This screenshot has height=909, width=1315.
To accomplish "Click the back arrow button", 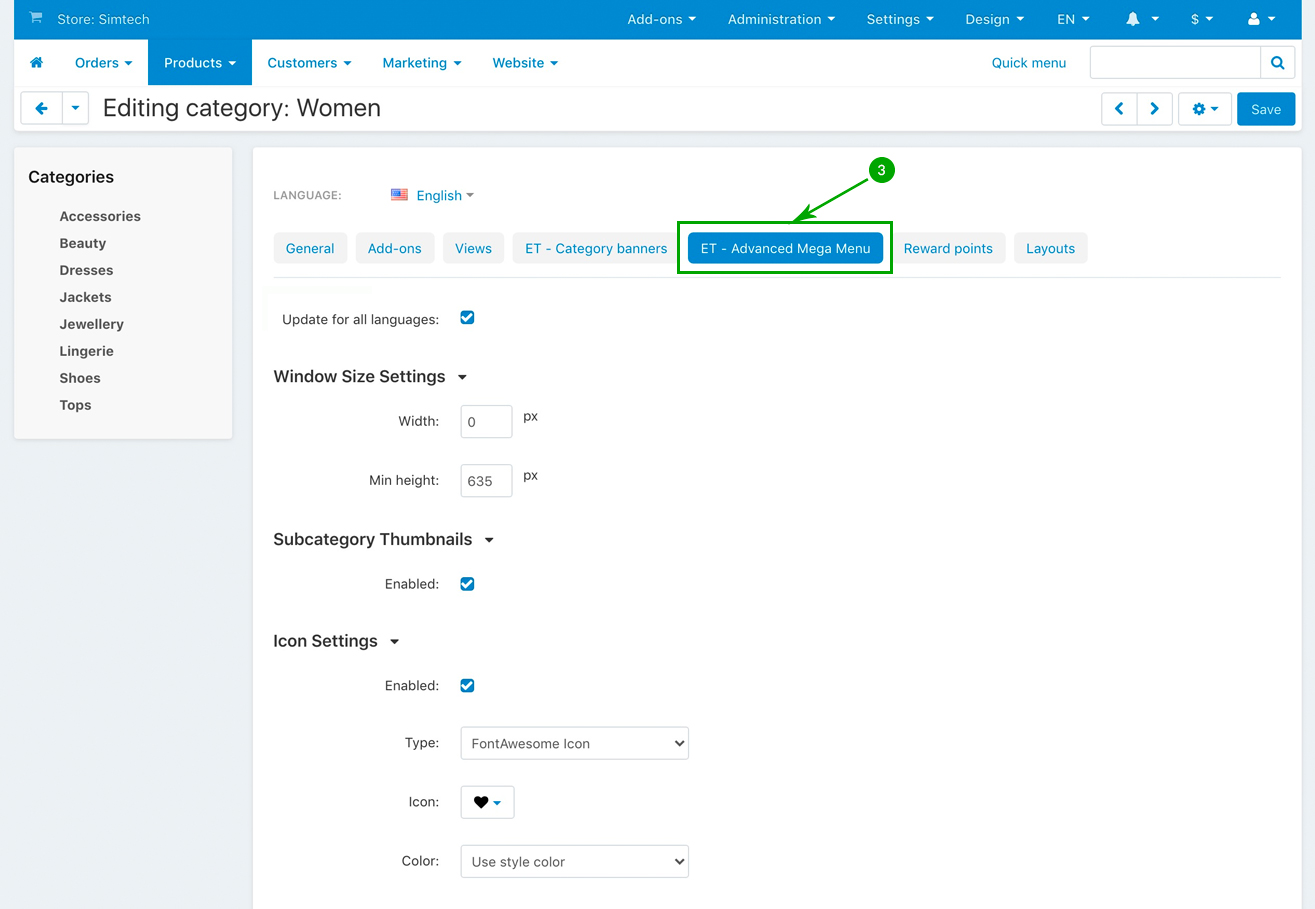I will pos(42,109).
